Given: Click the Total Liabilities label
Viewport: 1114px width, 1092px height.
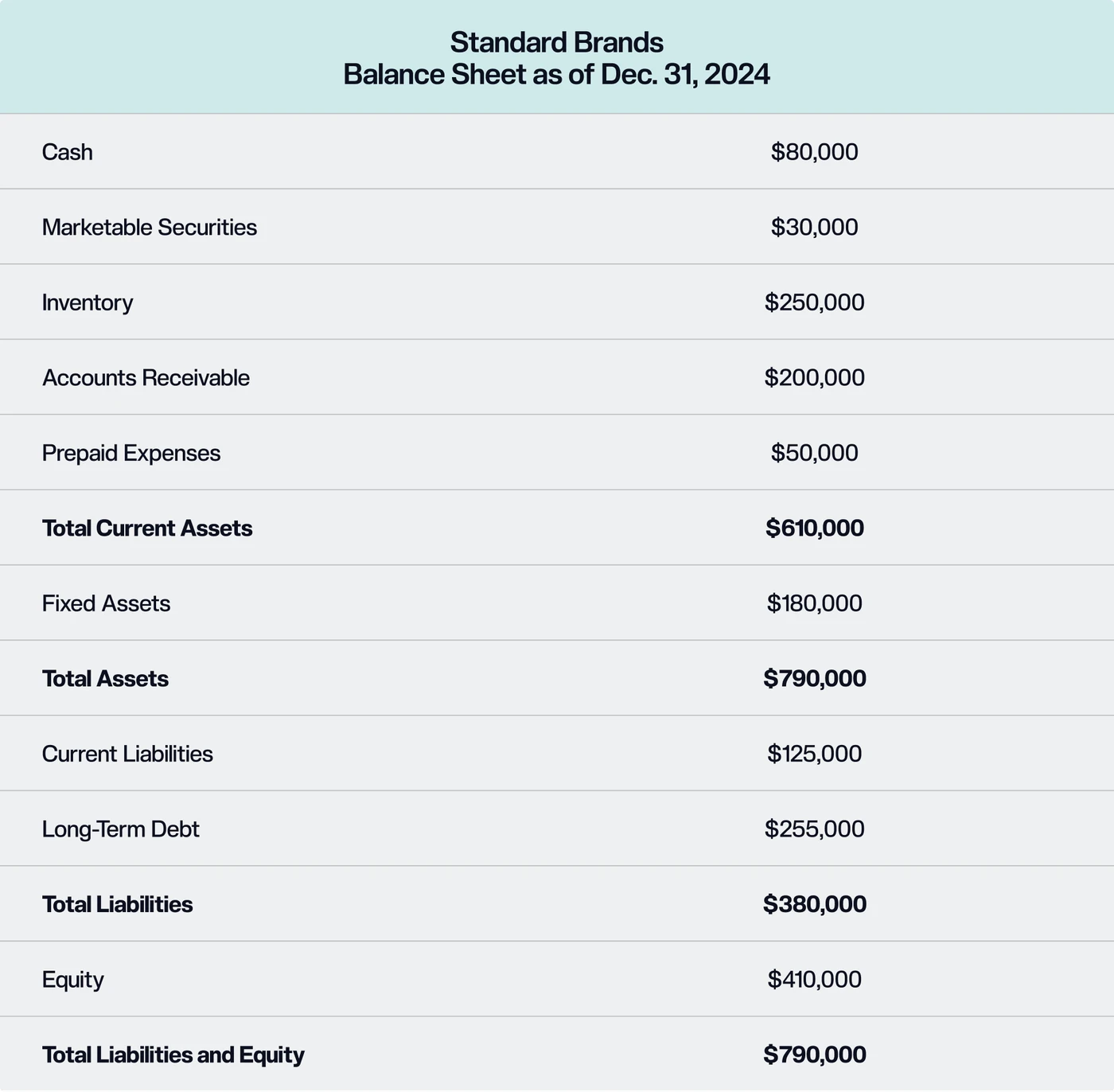Looking at the screenshot, I should tap(117, 905).
